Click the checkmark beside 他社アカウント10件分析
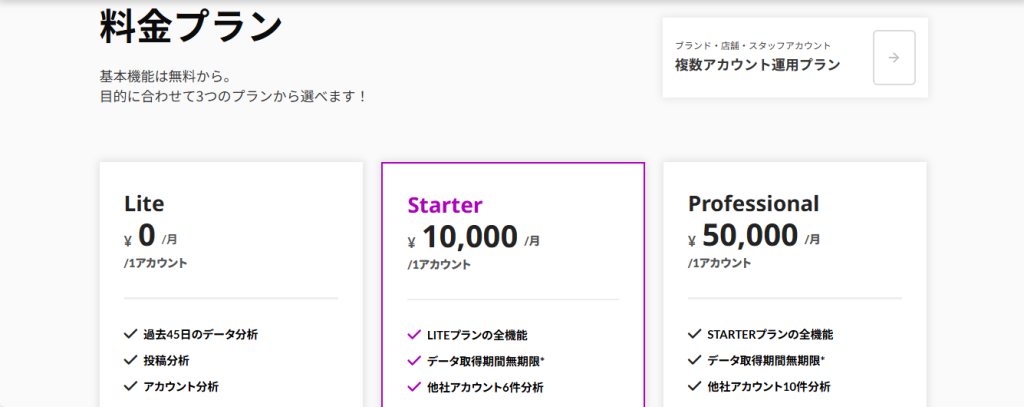The height and width of the screenshot is (407, 1024). coord(695,386)
